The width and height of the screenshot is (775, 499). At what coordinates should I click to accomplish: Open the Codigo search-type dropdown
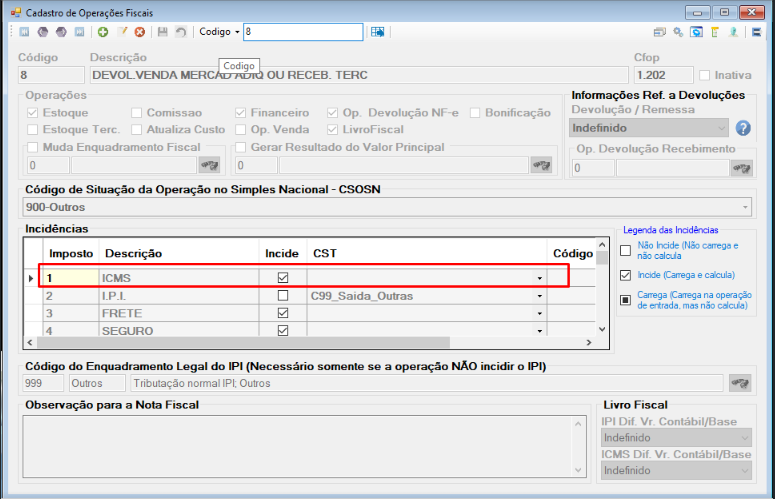(237, 32)
